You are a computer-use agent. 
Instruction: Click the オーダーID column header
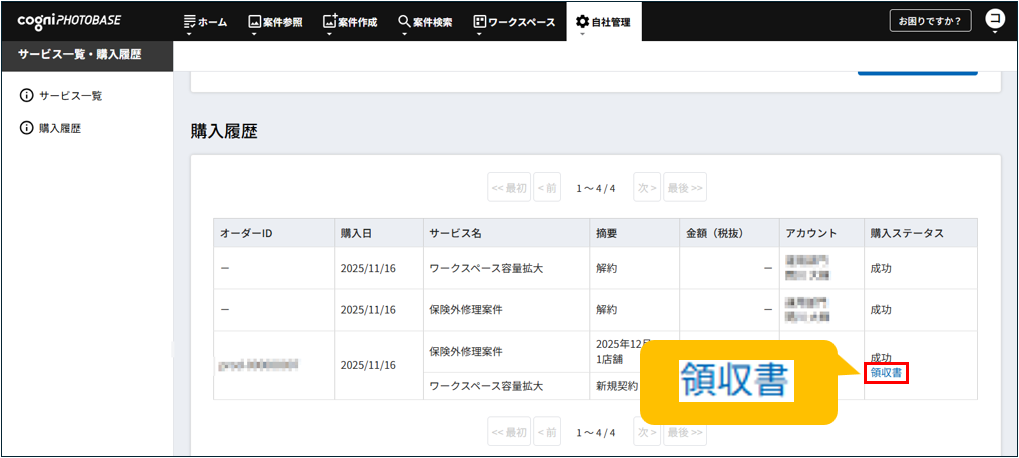click(x=247, y=233)
